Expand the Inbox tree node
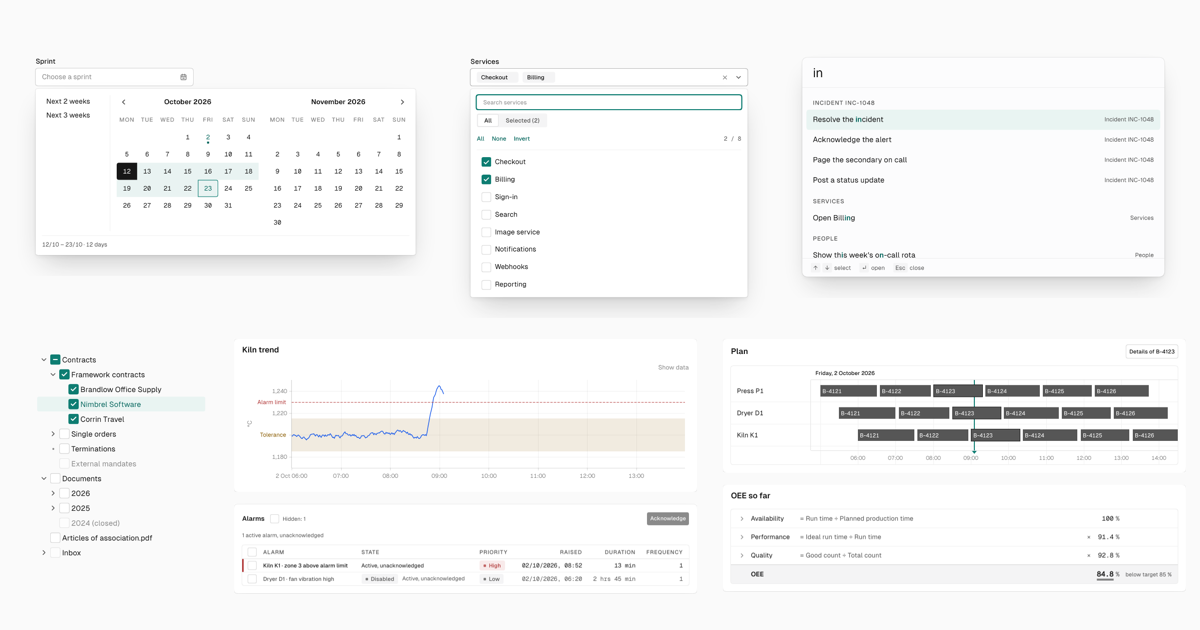Screen dimensions: 1200x630 [44, 553]
